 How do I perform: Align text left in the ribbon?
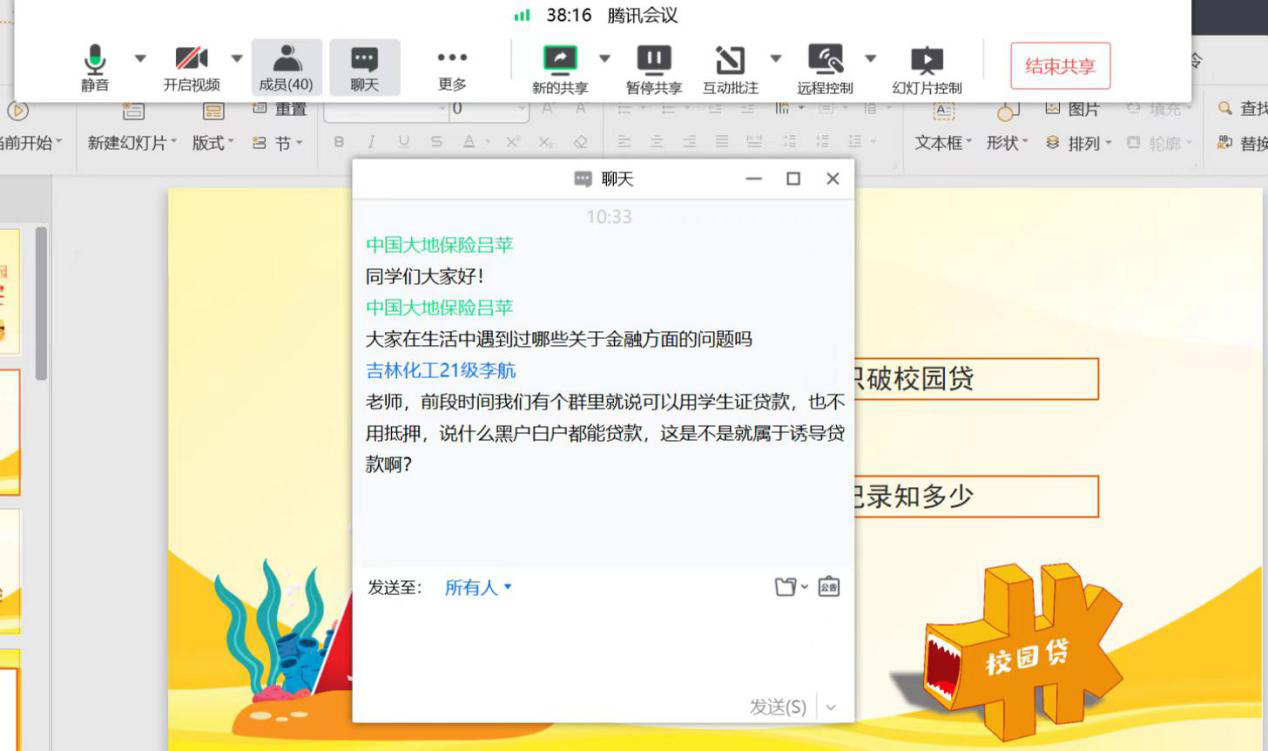click(x=623, y=143)
